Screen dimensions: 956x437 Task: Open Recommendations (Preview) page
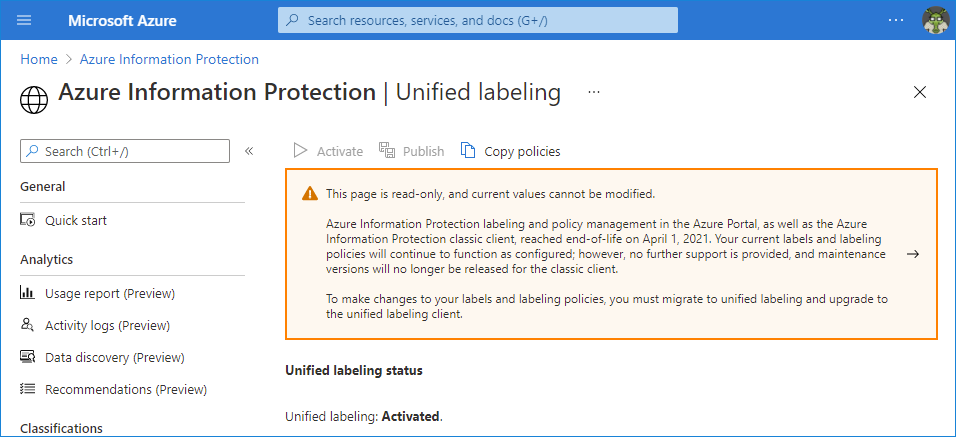click(x=126, y=389)
